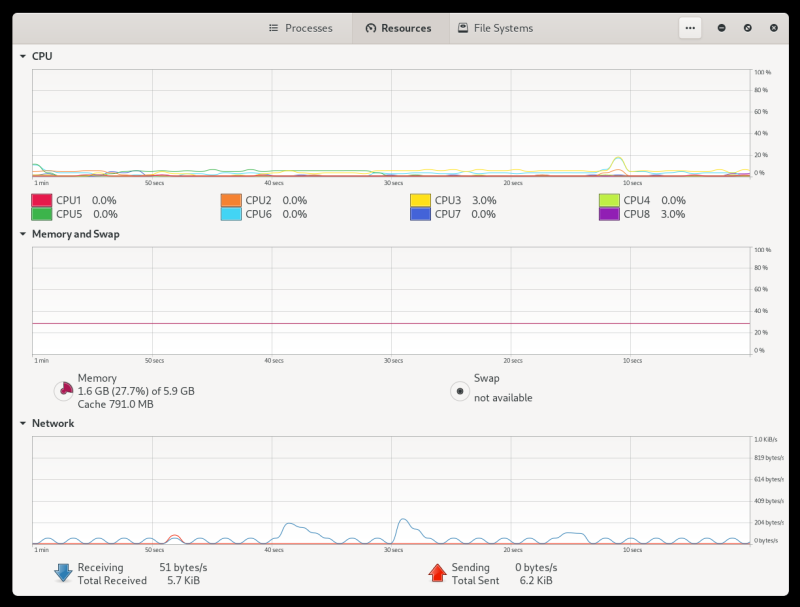Click the CPU1 red color swatch
Screen dimensions: 800x607
pos(42,200)
